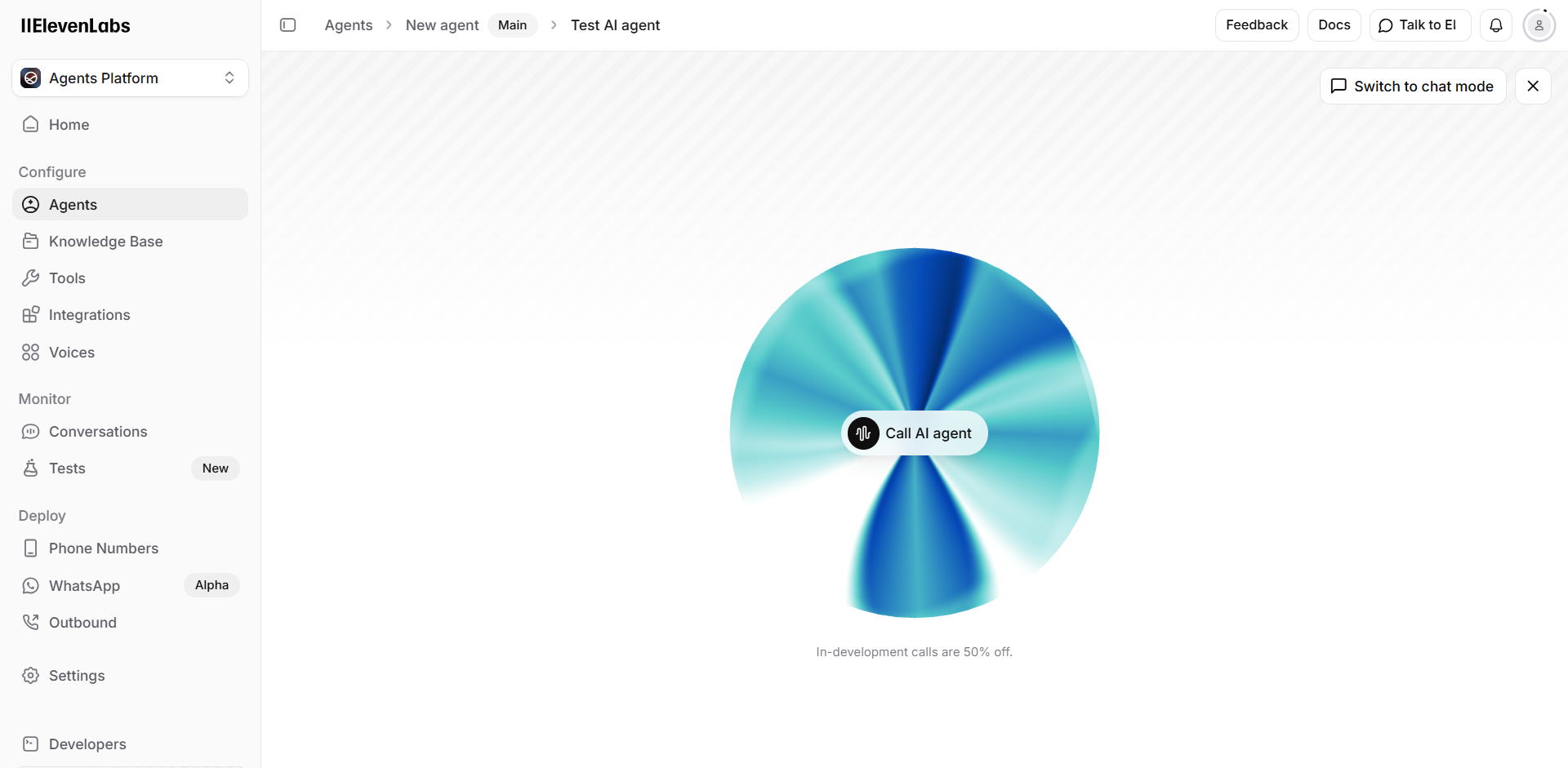Click Test AI agent breadcrumb
1568x768 pixels.
(615, 25)
